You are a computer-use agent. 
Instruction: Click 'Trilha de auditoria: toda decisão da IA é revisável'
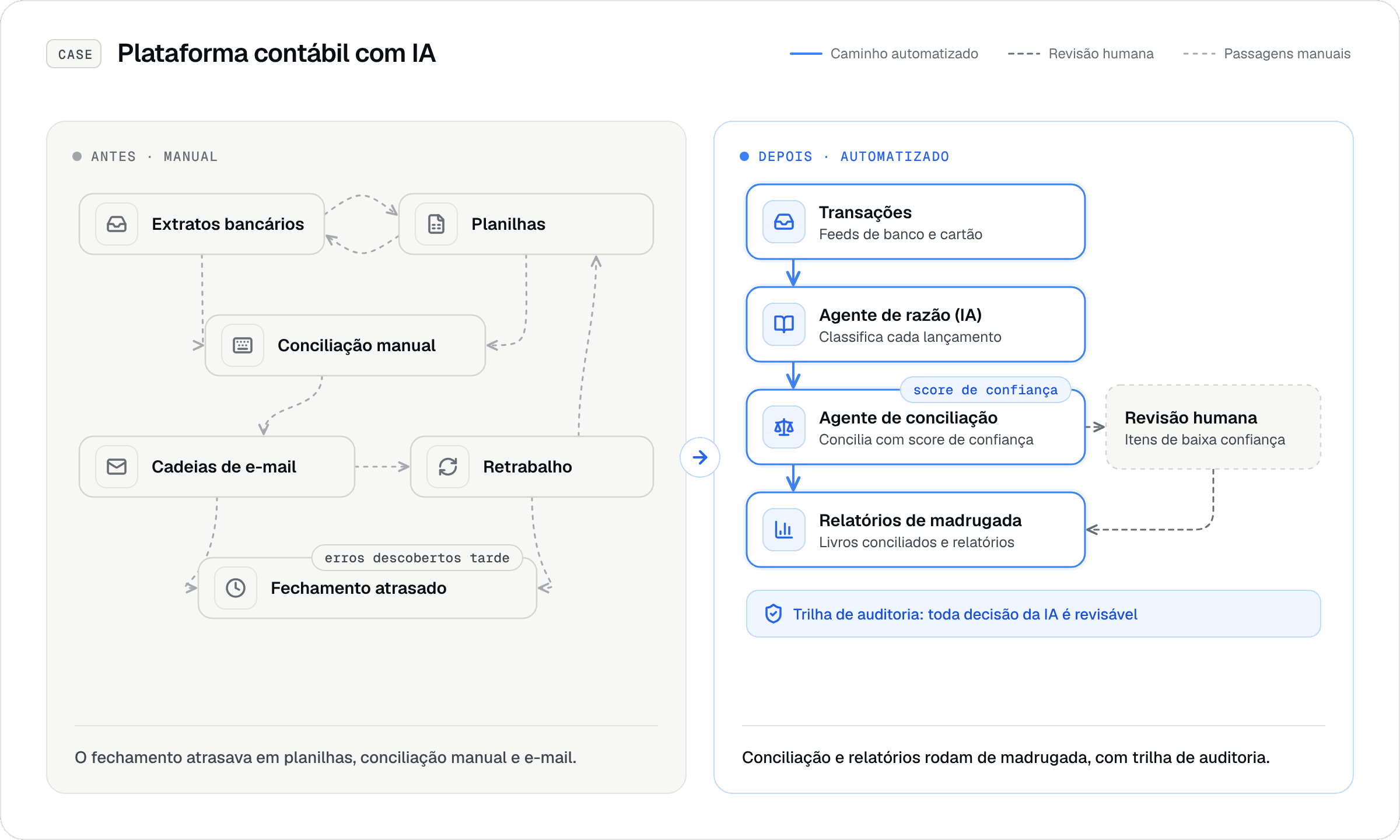(965, 614)
